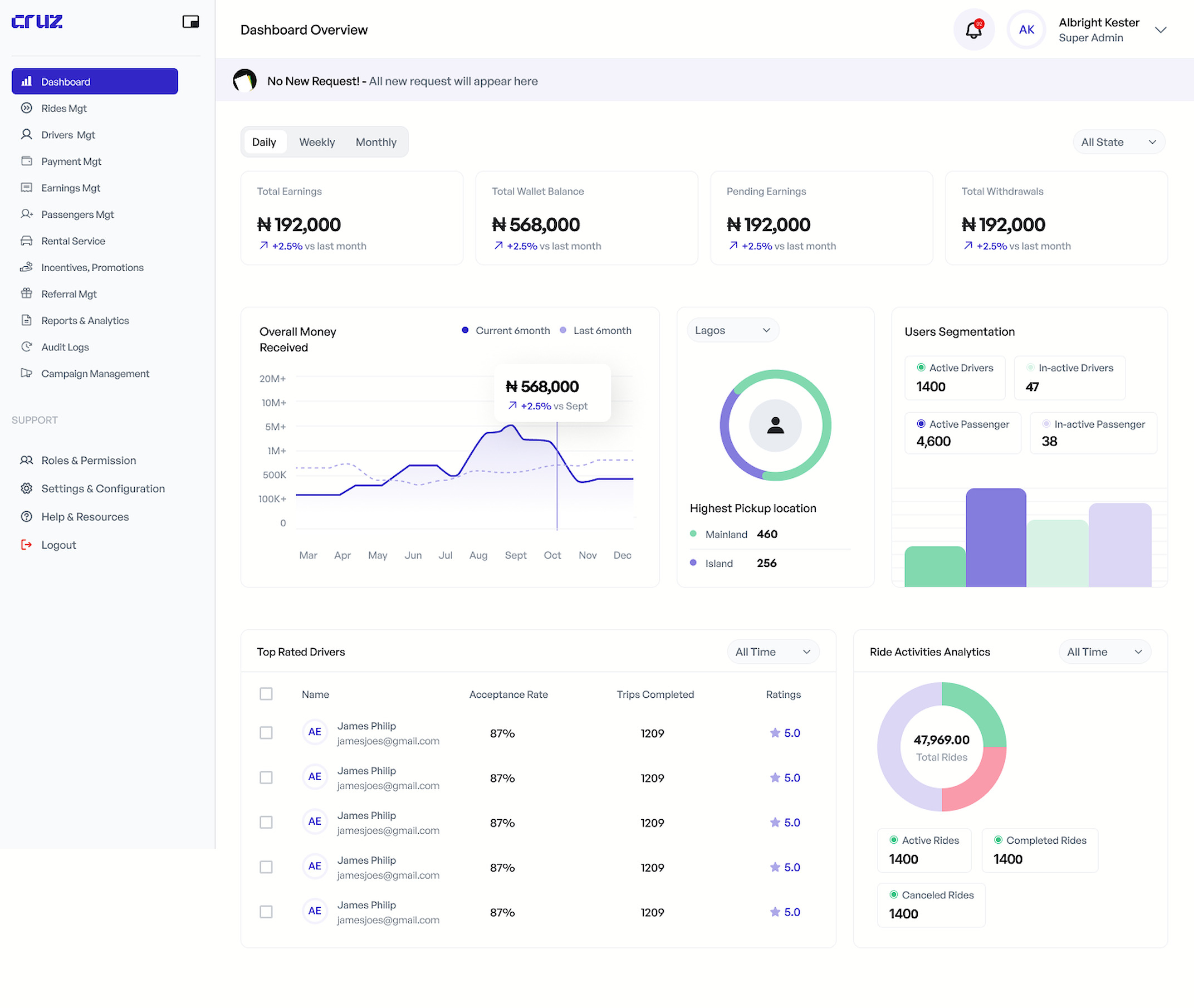The height and width of the screenshot is (1008, 1194).
Task: Click Reports & Analytics document icon
Action: pos(26,320)
